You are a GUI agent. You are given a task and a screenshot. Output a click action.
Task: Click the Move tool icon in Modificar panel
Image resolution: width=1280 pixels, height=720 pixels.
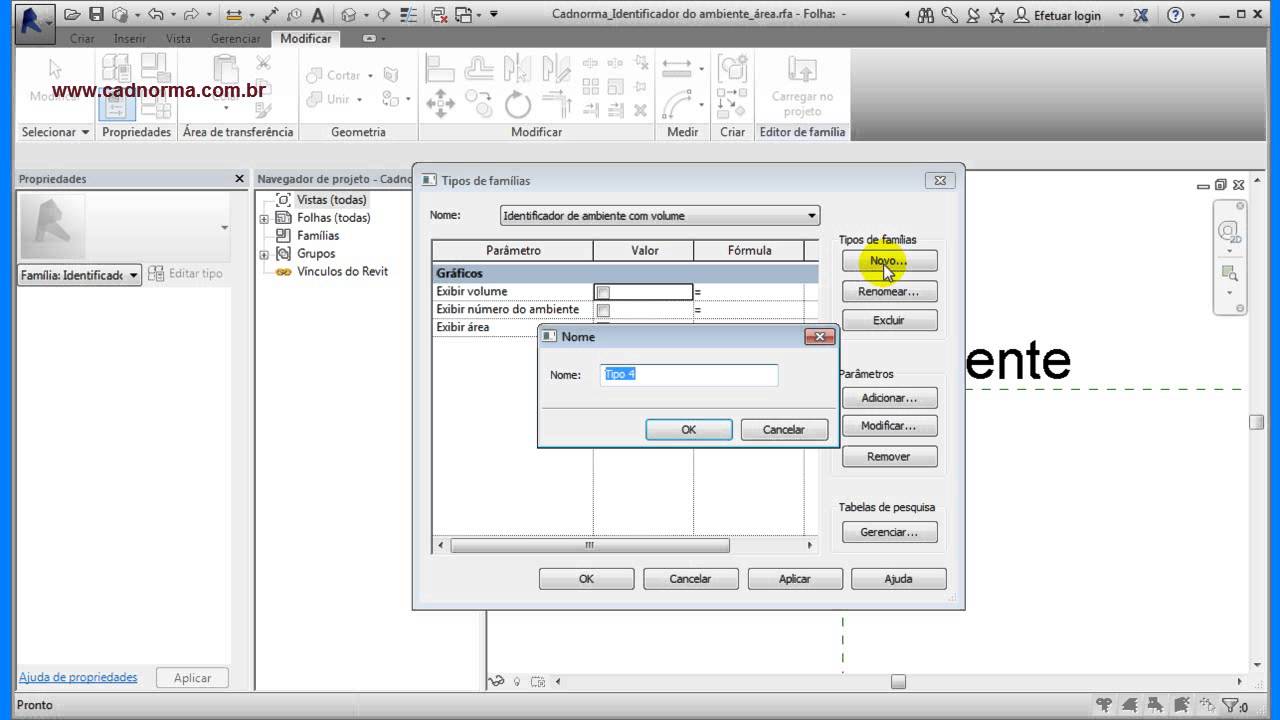tap(440, 102)
